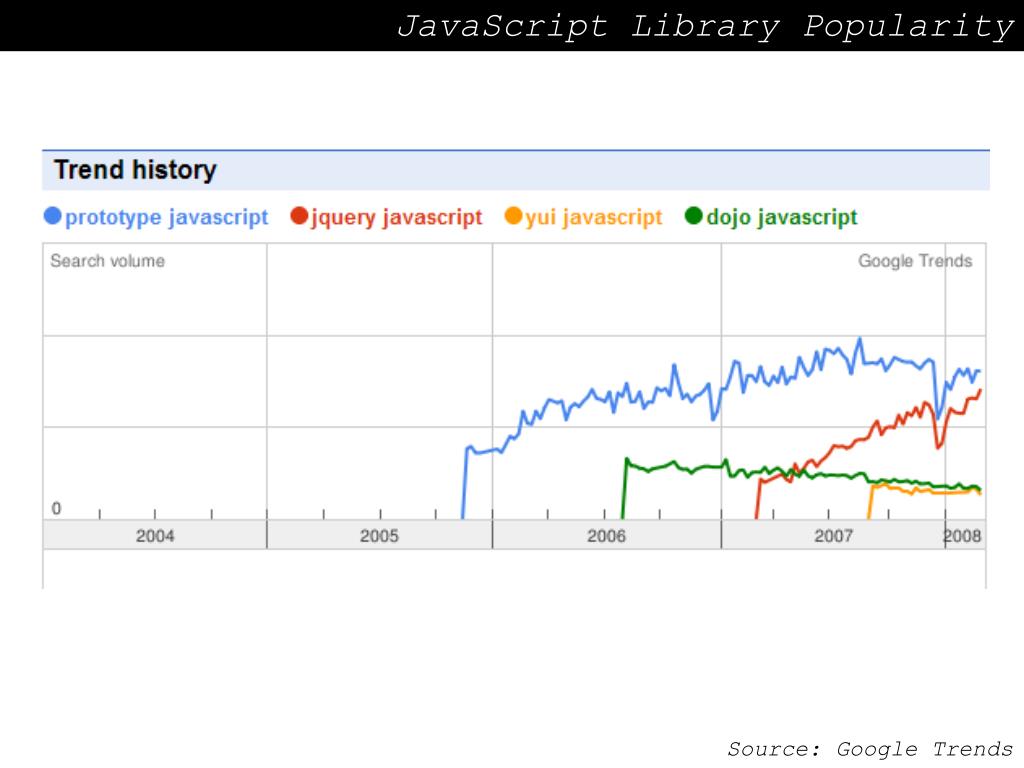
Task: Click the Search volume axis label
Action: [x=108, y=261]
